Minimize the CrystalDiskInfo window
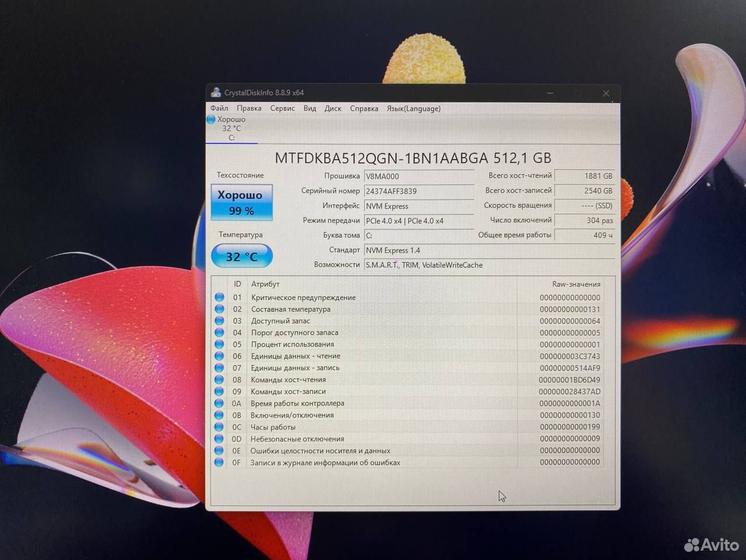Viewport: 746px width, 560px height. [x=550, y=93]
